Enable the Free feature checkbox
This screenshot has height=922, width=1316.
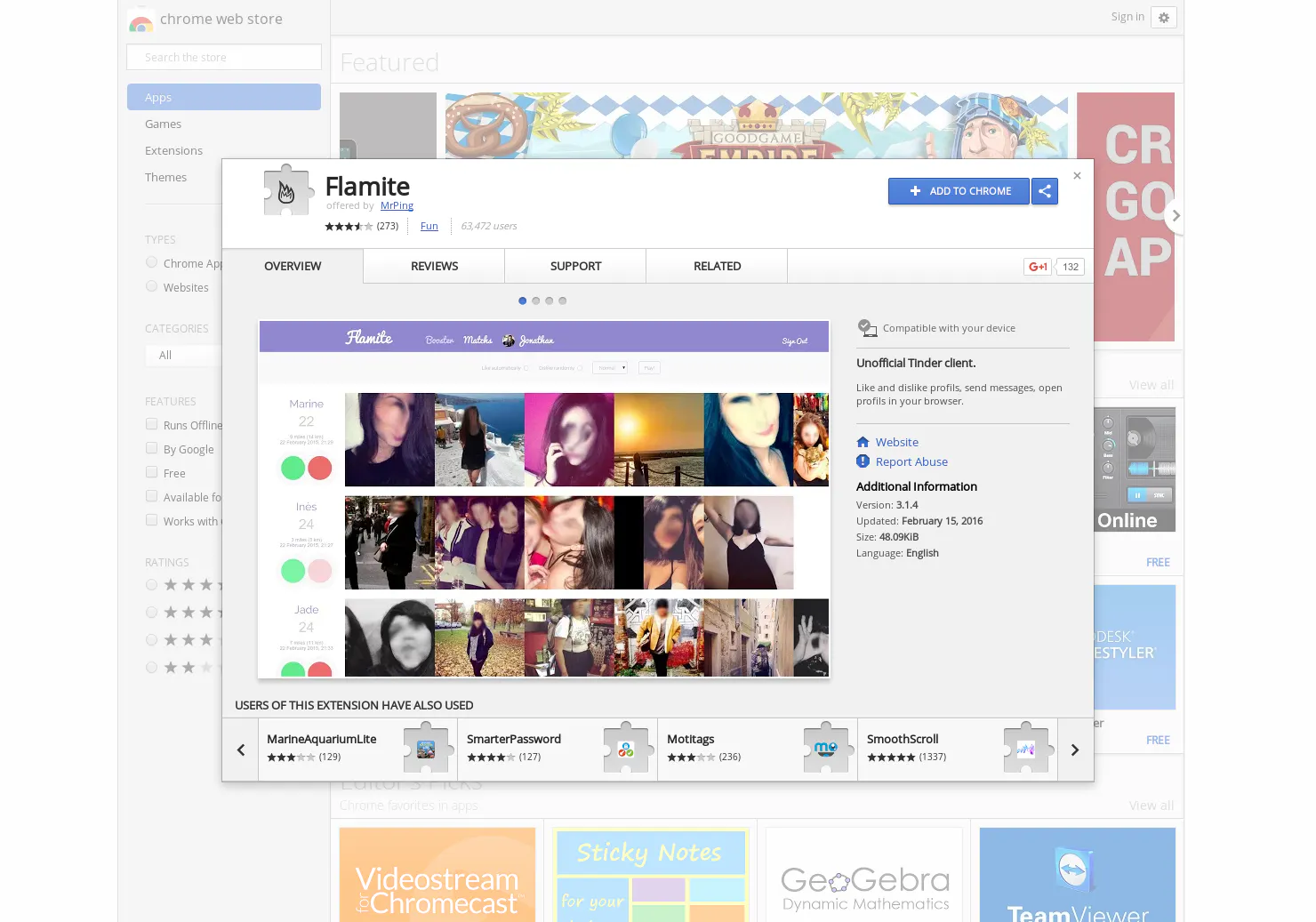click(x=152, y=472)
